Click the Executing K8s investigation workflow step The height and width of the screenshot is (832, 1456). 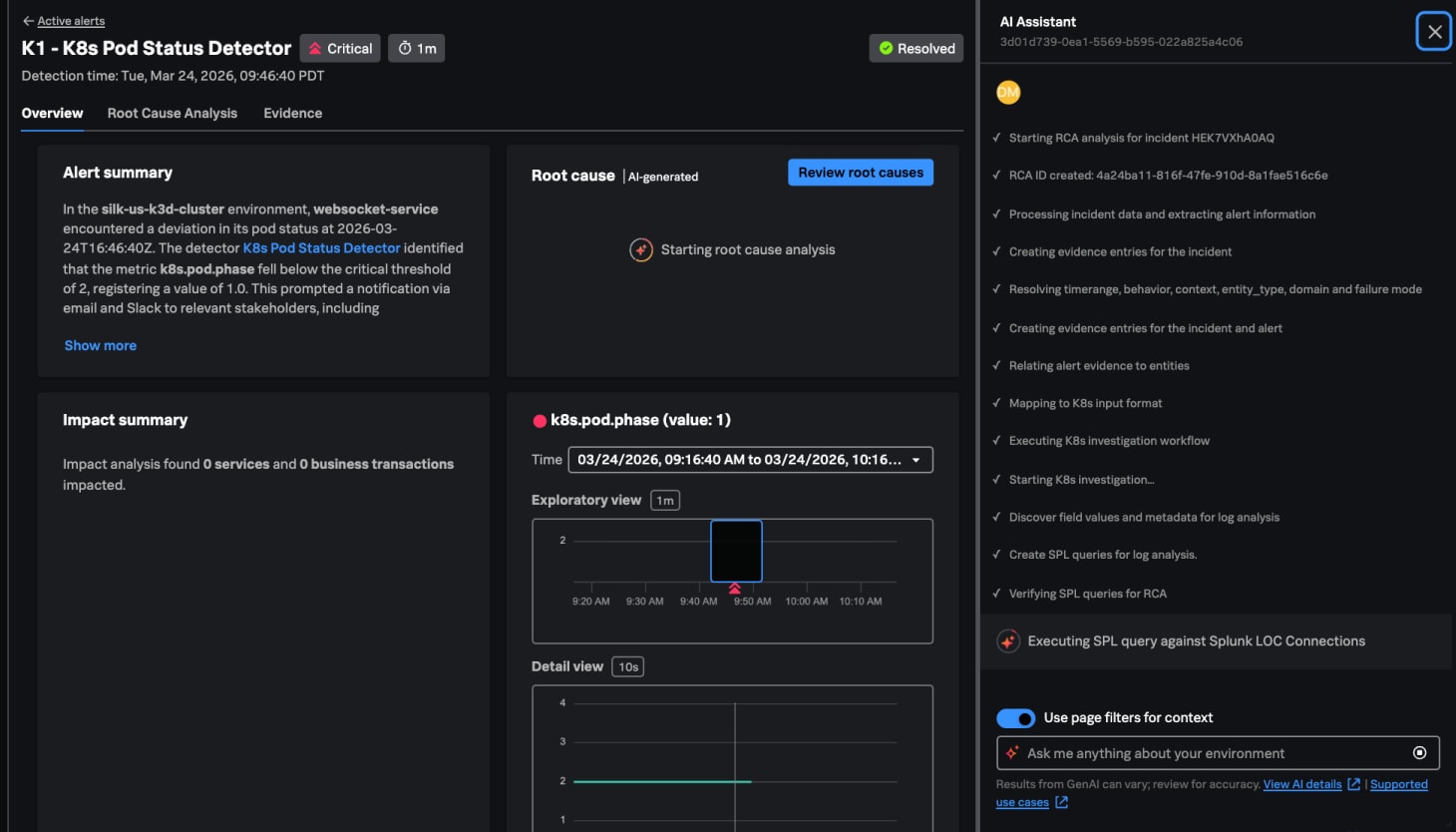(x=1109, y=441)
